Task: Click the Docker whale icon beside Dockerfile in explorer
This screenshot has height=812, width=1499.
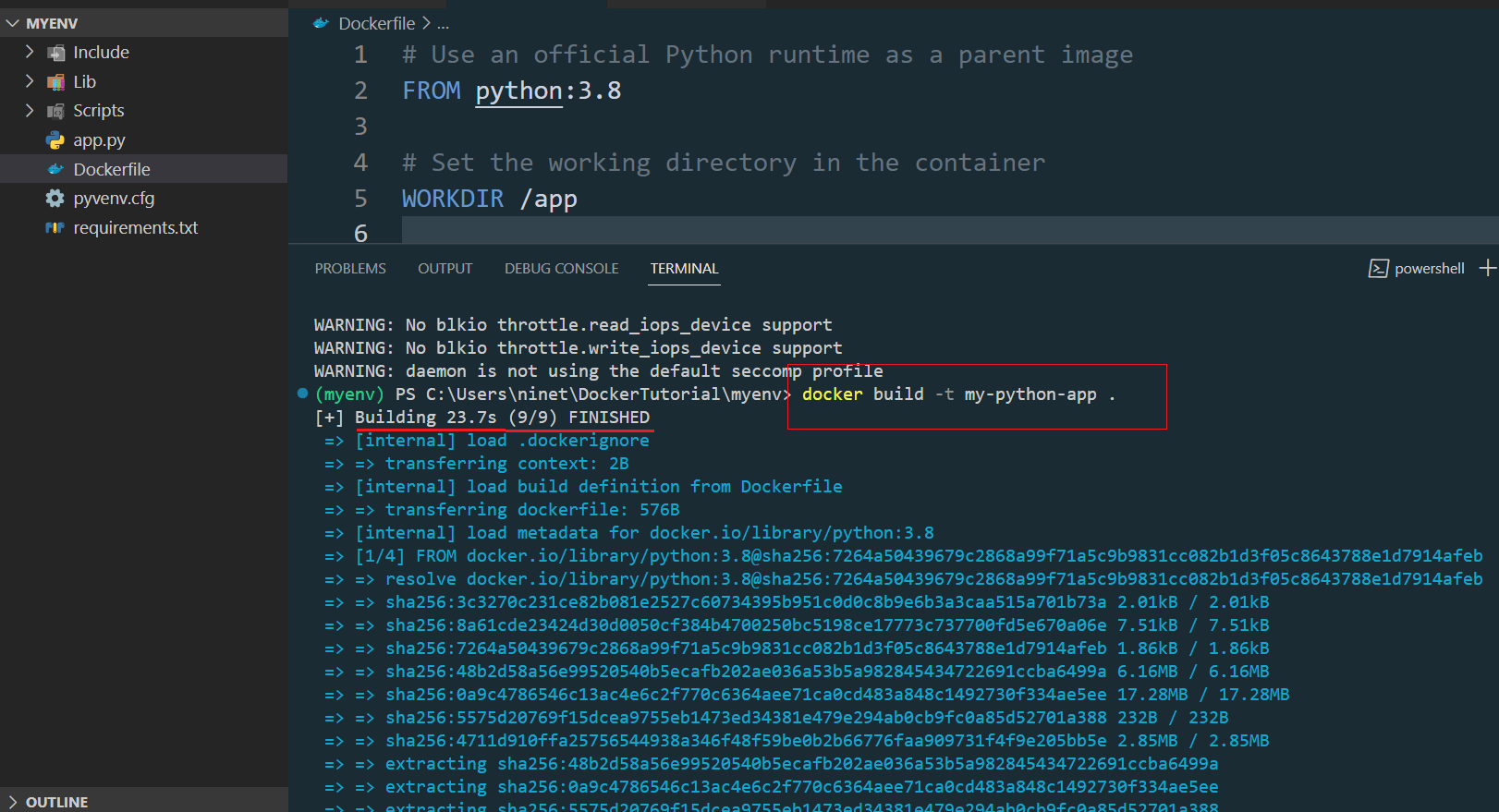Action: (55, 169)
